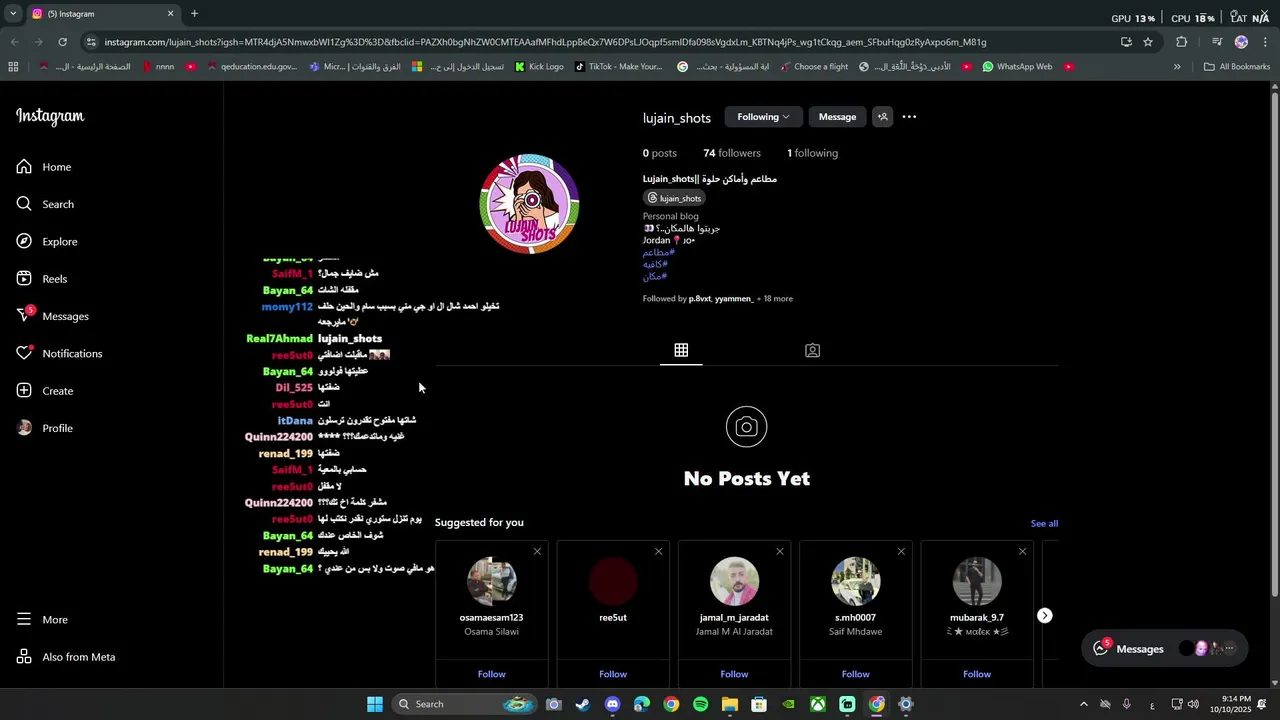Open Choose a flight bookmark
Viewport: 1280px width, 720px height.
pos(813,67)
